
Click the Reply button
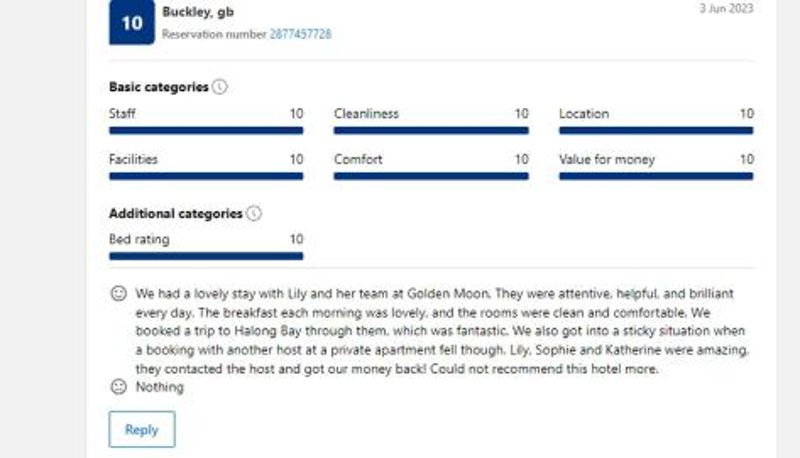[142, 429]
